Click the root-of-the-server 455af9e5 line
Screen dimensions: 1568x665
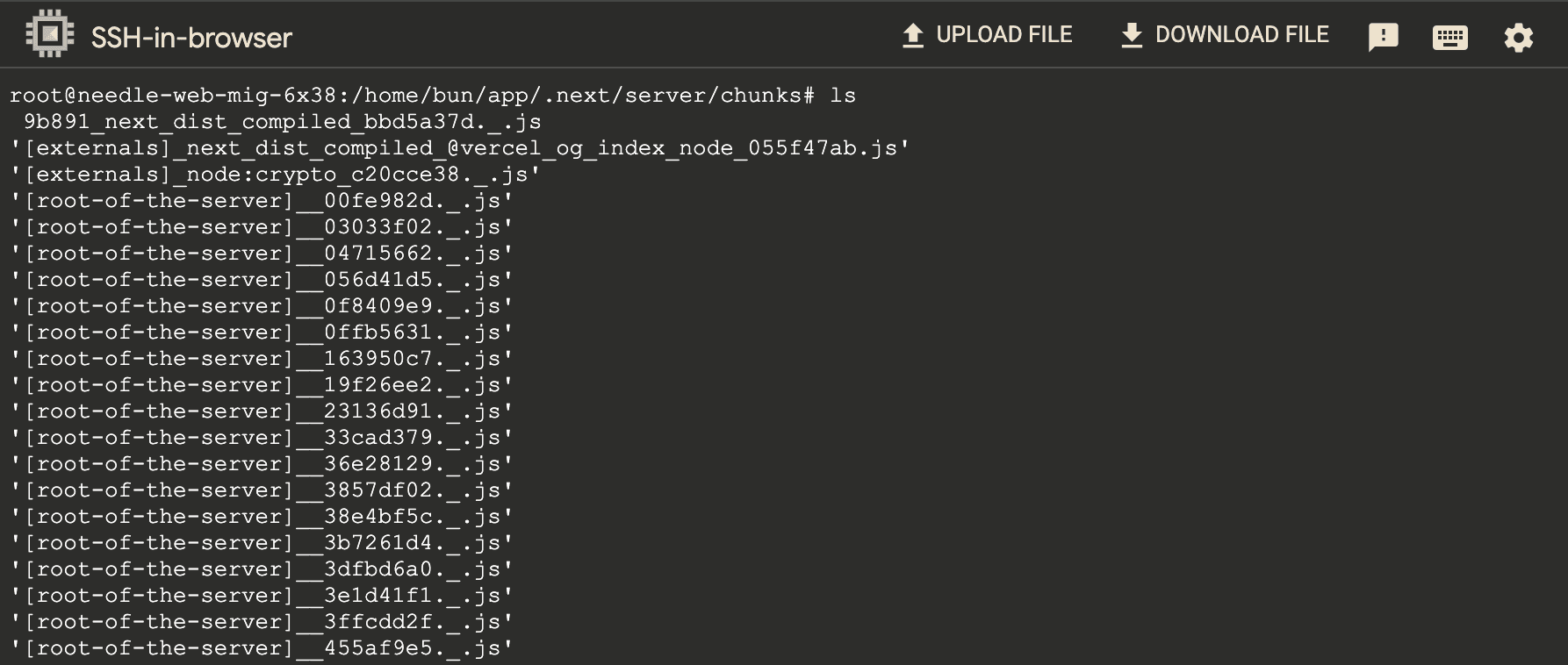(259, 647)
